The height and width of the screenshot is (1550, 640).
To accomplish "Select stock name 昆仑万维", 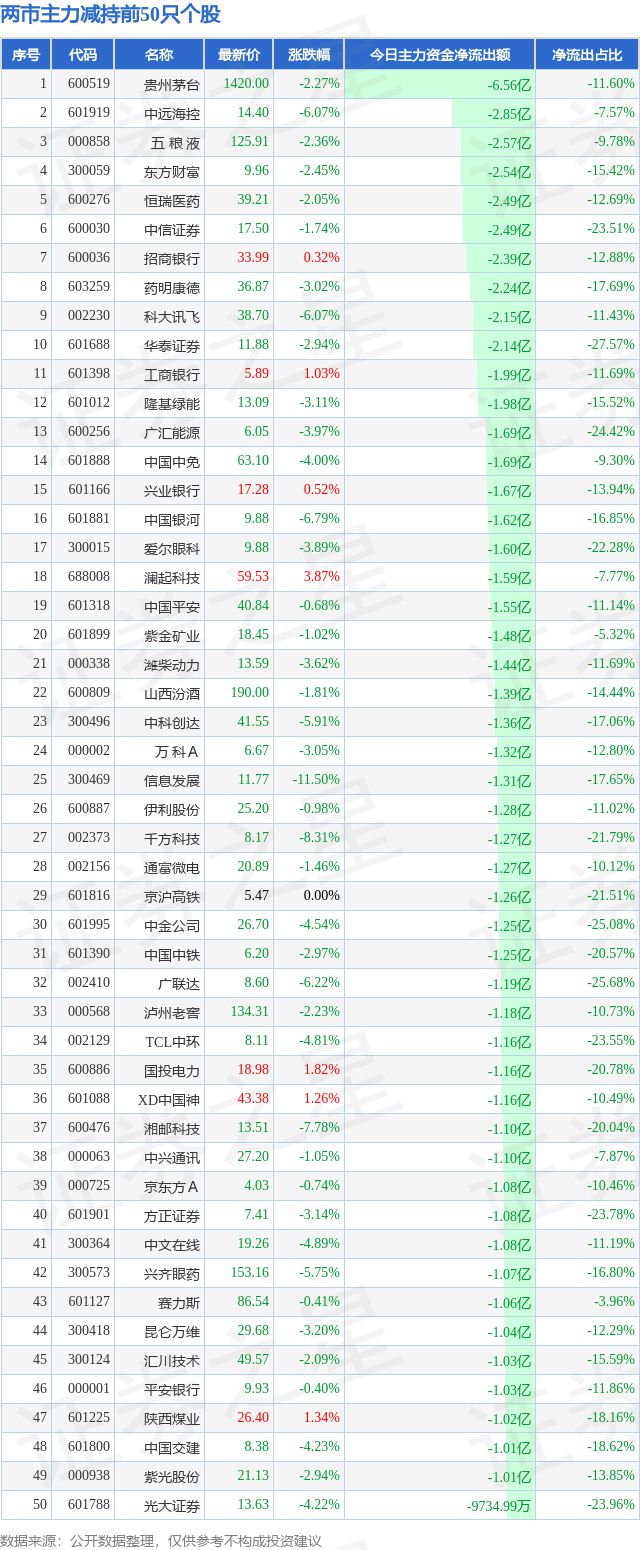I will [x=172, y=1331].
